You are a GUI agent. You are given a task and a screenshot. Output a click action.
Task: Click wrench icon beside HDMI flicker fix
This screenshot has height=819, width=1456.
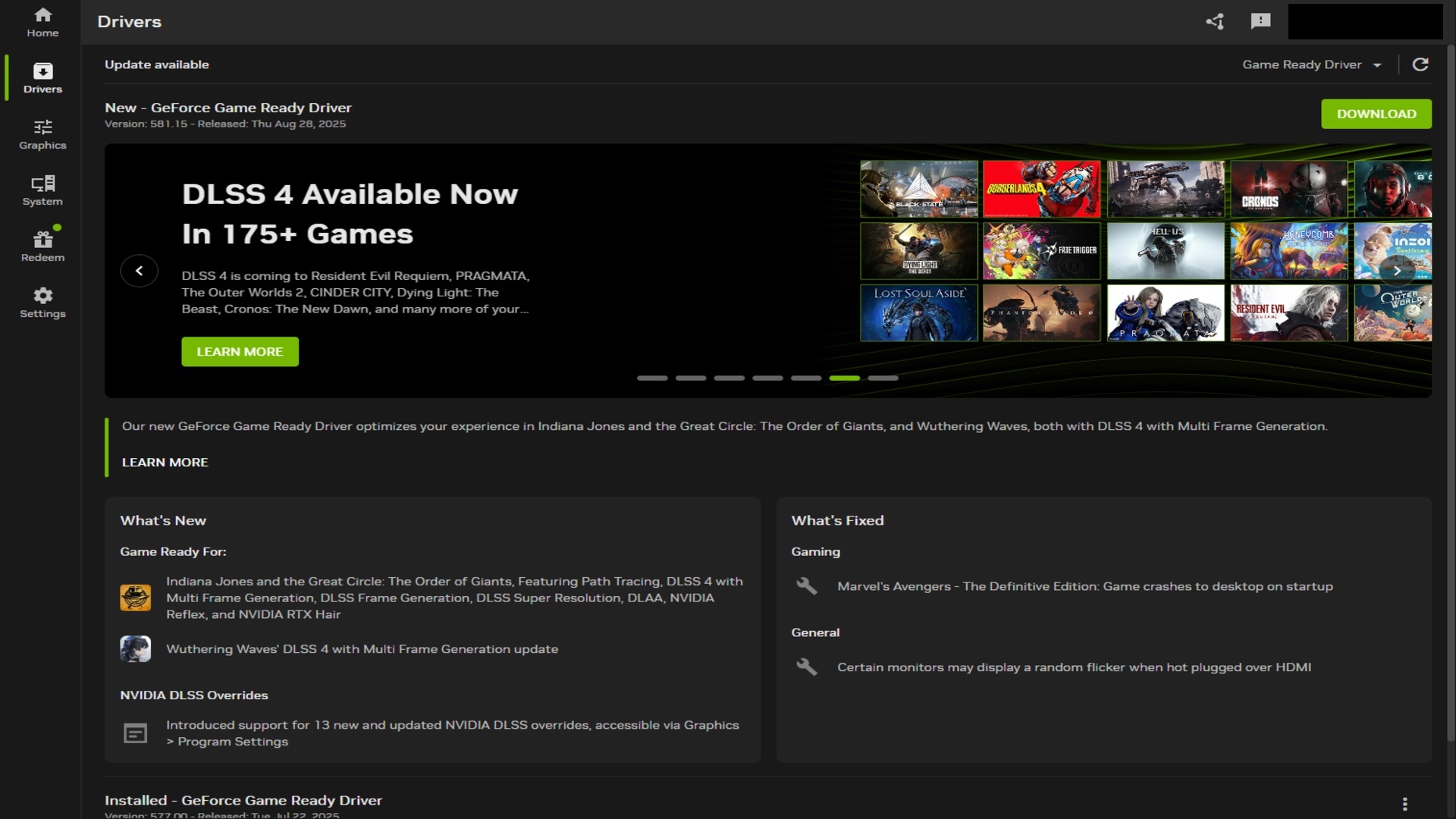click(807, 667)
